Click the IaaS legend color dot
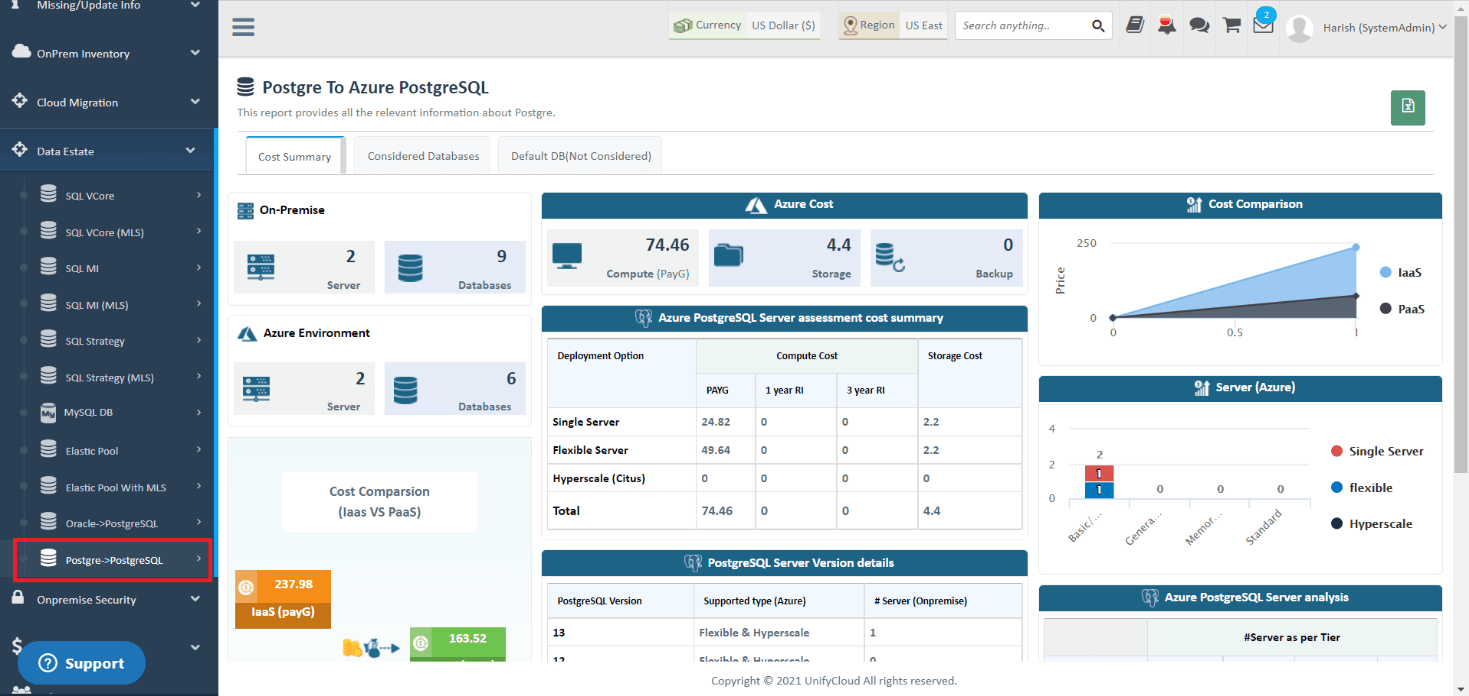 click(1385, 272)
